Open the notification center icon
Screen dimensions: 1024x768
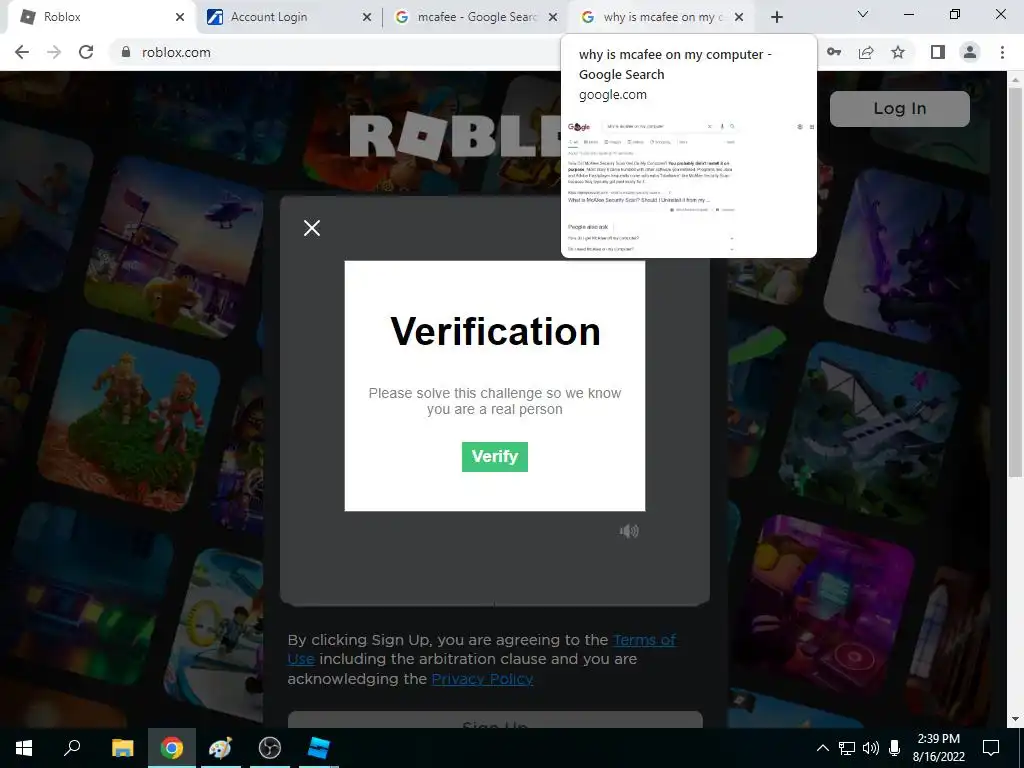pyautogui.click(x=991, y=748)
